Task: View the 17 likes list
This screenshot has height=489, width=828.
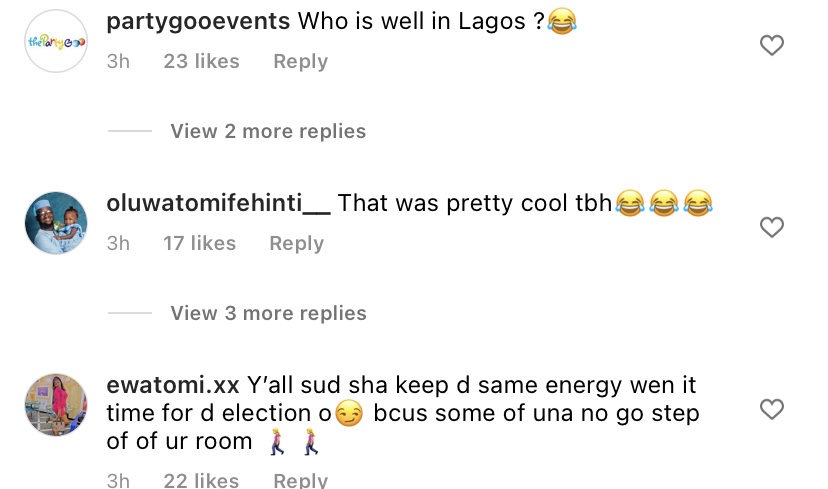Action: (x=199, y=243)
